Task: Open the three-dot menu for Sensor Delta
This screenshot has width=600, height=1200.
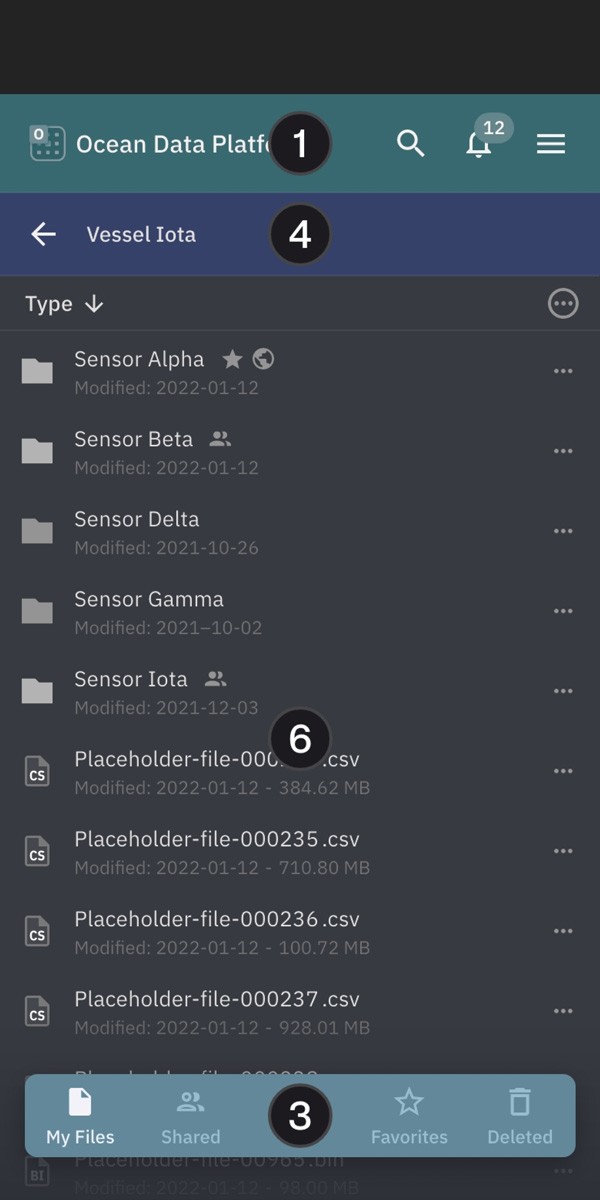Action: tap(563, 531)
